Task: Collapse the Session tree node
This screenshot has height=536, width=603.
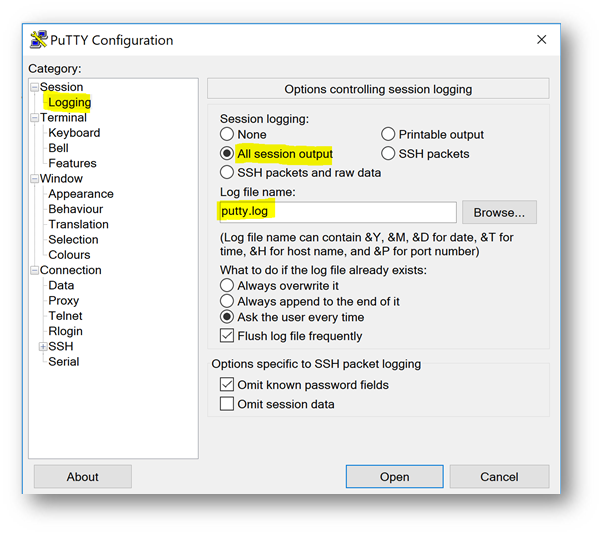Action: pos(34,87)
